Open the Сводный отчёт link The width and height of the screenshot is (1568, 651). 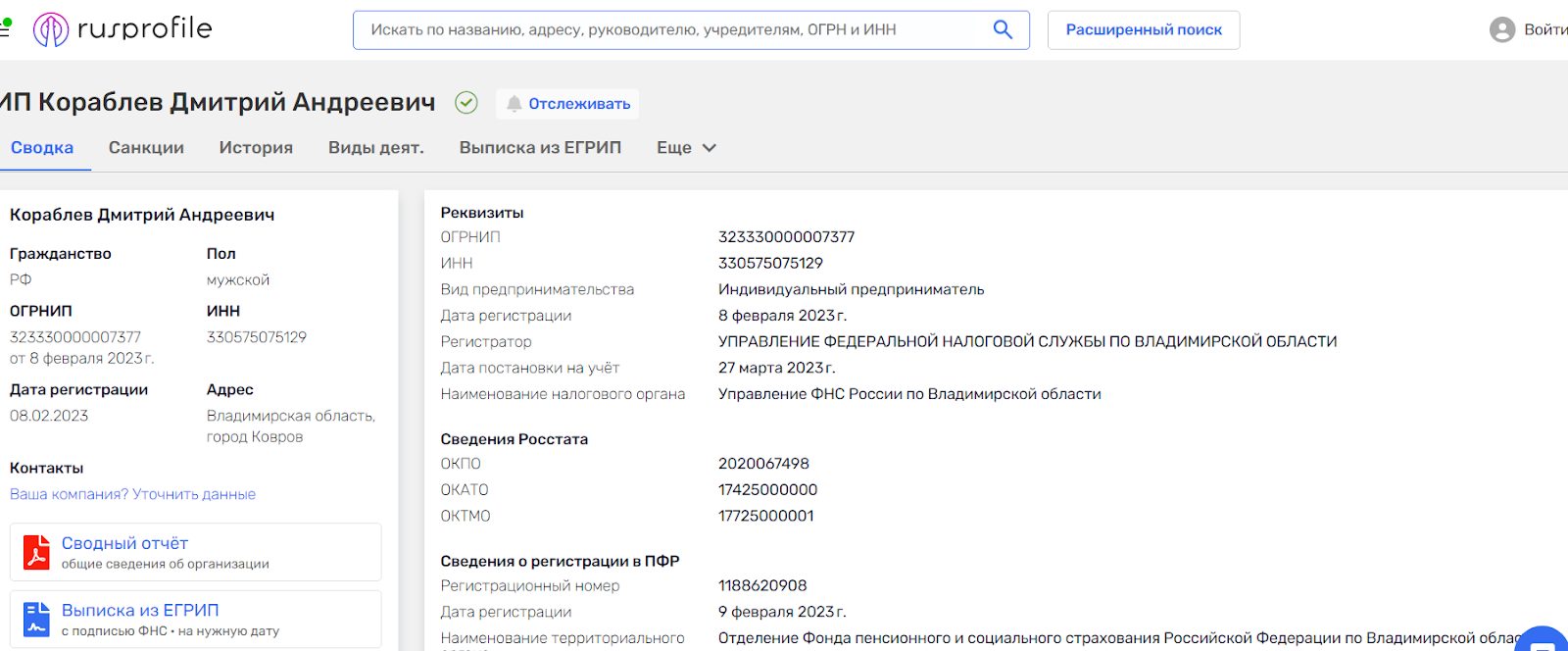pyautogui.click(x=124, y=543)
